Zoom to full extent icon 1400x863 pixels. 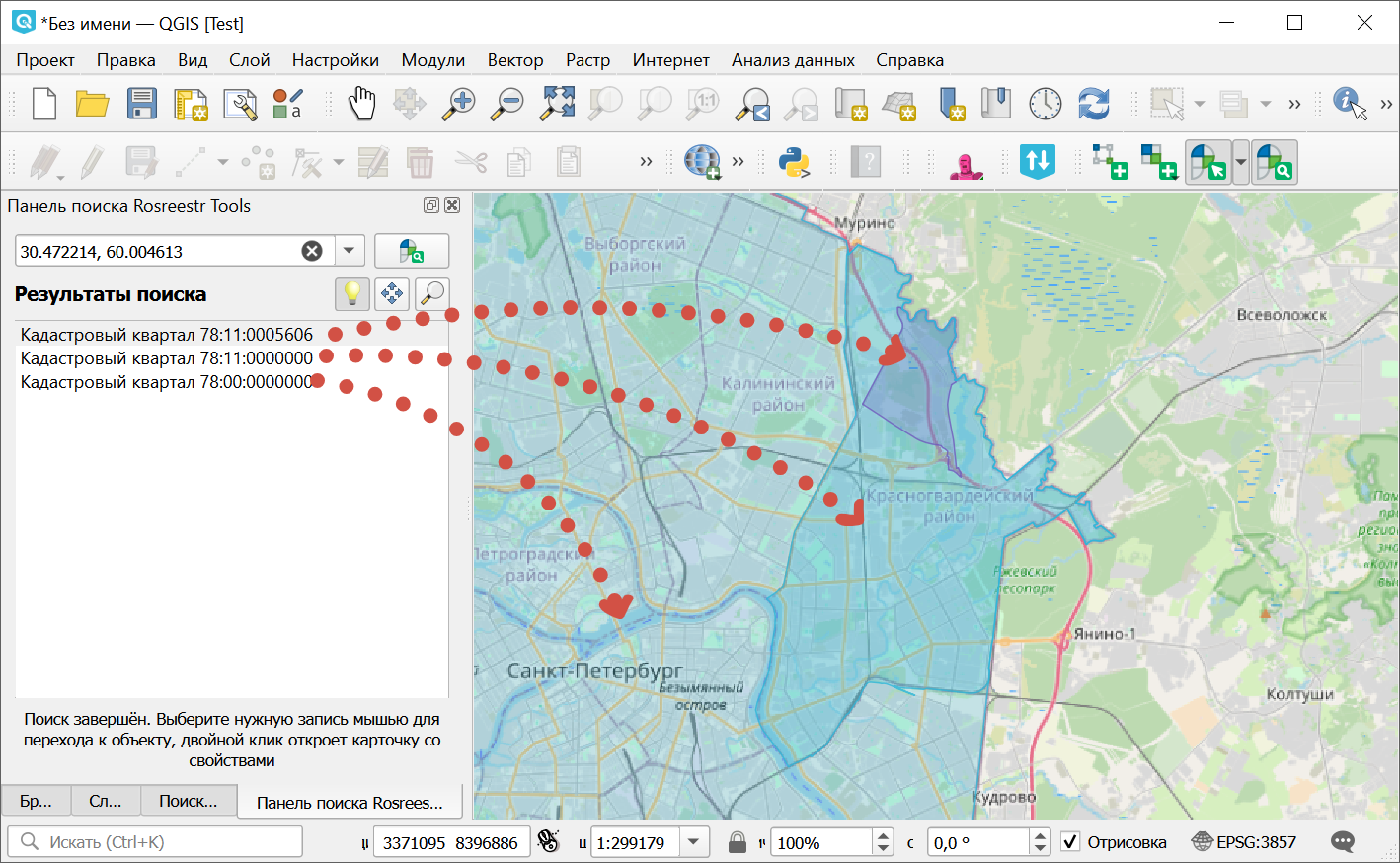(x=557, y=104)
